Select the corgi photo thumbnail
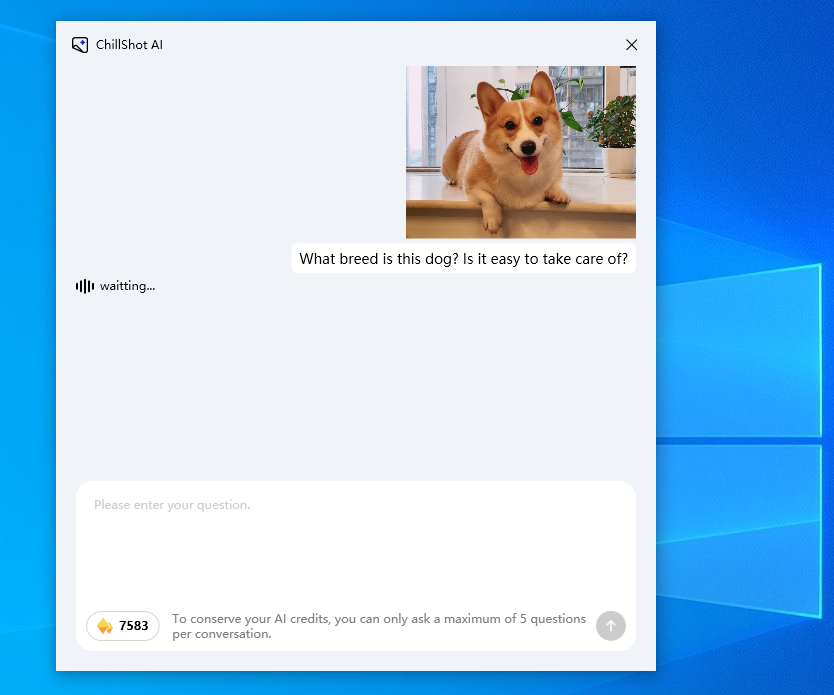Image resolution: width=834 pixels, height=695 pixels. 520,150
